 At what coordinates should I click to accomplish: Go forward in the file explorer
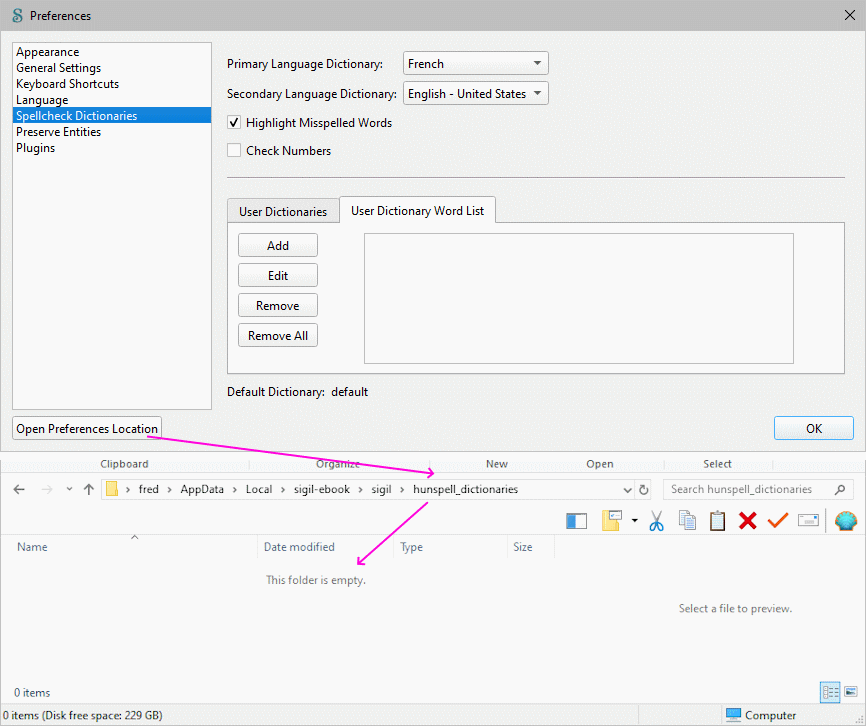tap(47, 489)
